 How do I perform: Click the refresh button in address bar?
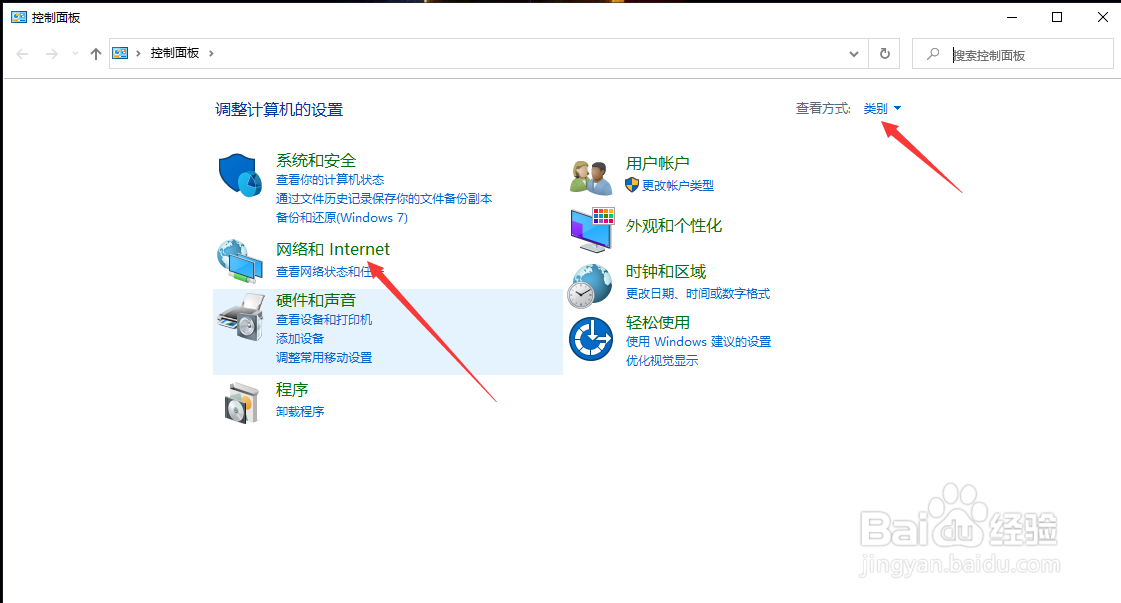884,53
